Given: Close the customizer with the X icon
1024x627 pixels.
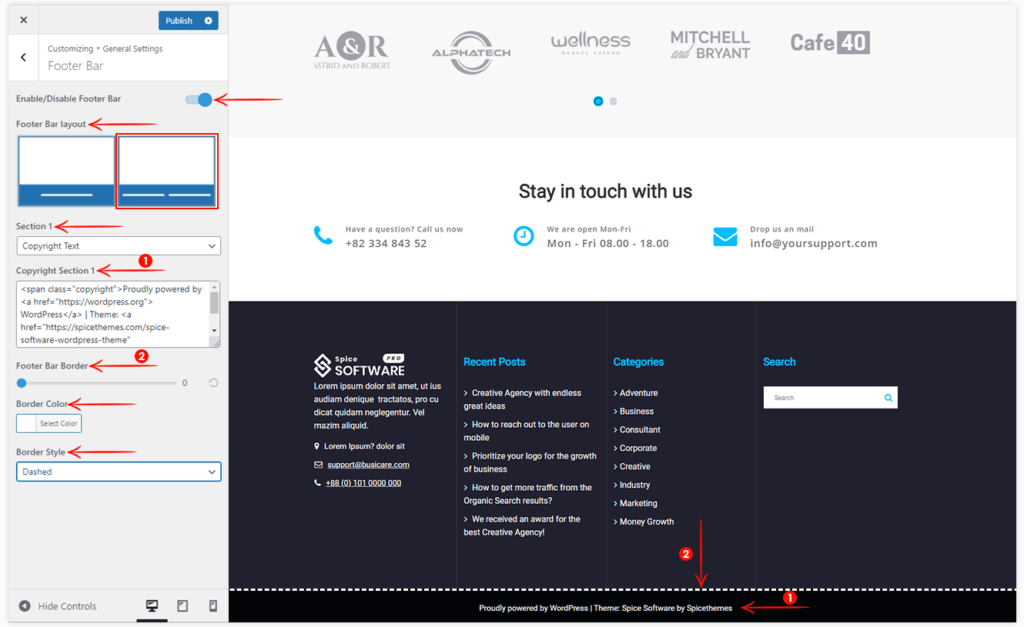Looking at the screenshot, I should click(x=22, y=18).
